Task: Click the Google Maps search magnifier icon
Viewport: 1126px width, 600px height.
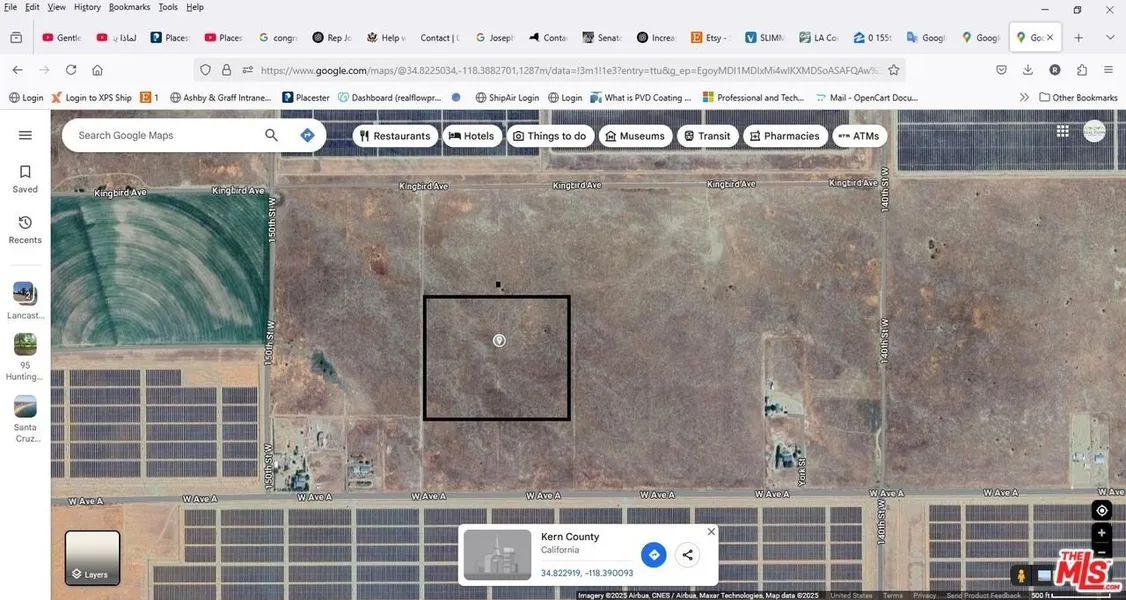Action: (x=271, y=136)
